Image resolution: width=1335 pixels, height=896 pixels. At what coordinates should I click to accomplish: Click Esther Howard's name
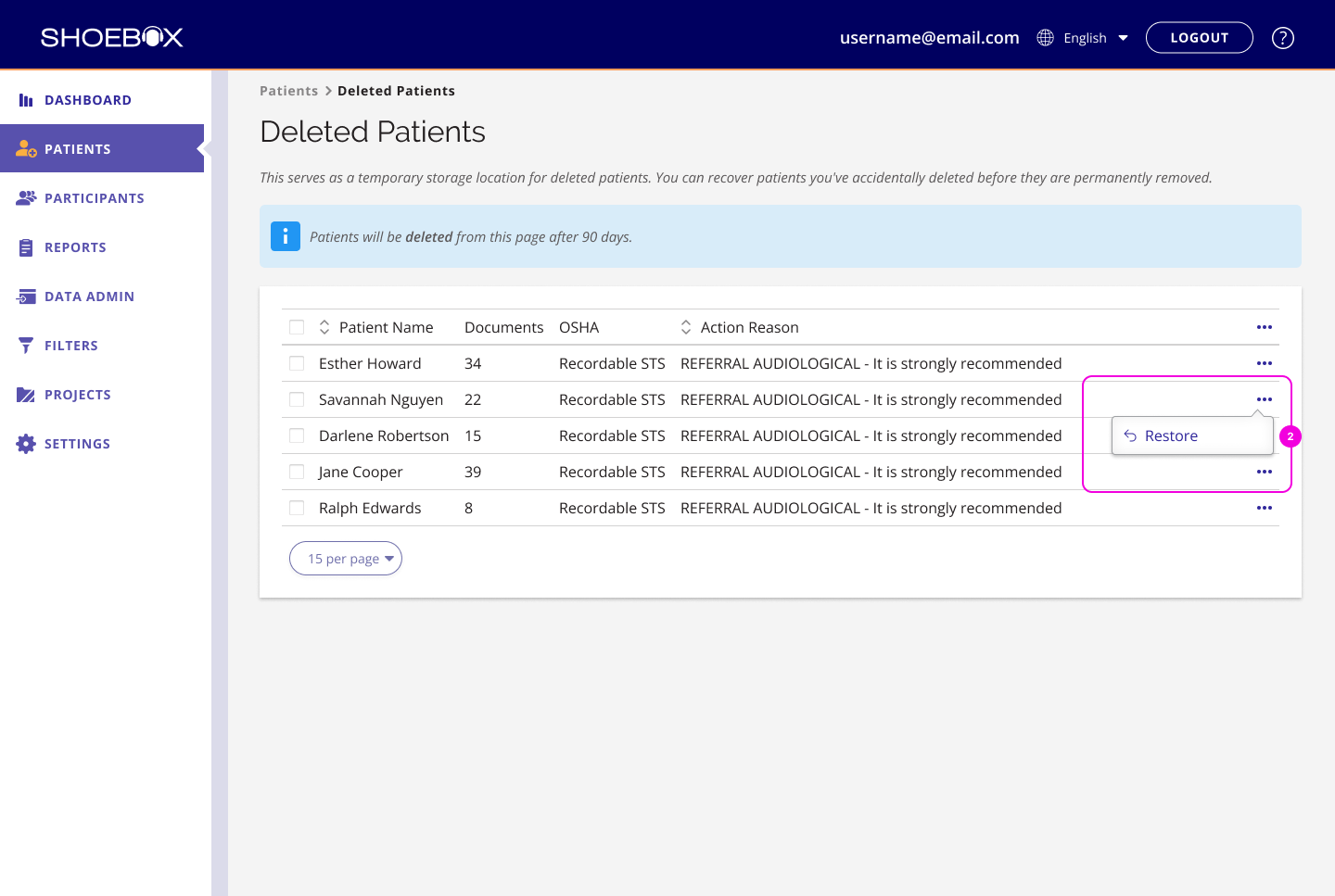(370, 363)
